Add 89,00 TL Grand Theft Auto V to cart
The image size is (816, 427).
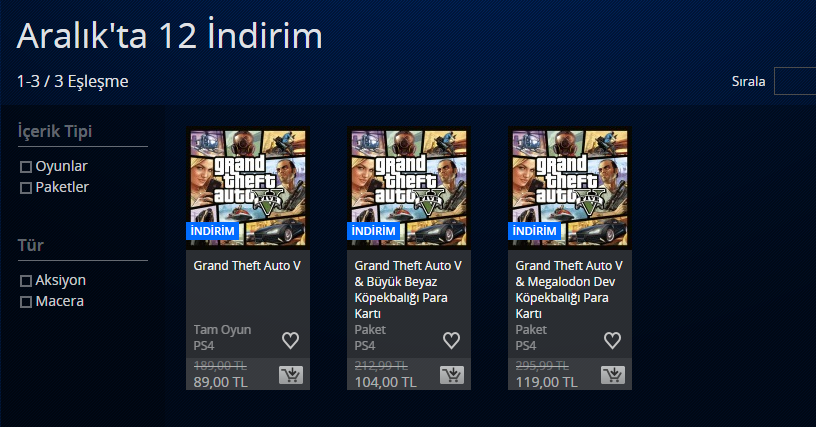click(x=290, y=374)
